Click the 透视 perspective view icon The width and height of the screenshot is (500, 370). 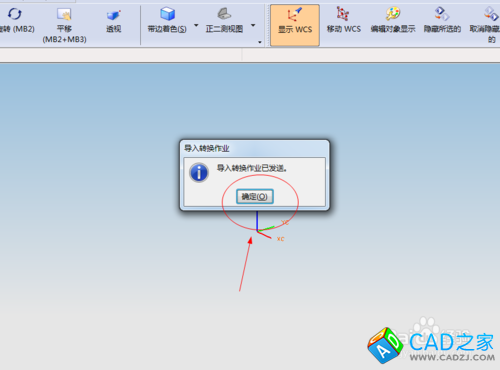tap(113, 21)
